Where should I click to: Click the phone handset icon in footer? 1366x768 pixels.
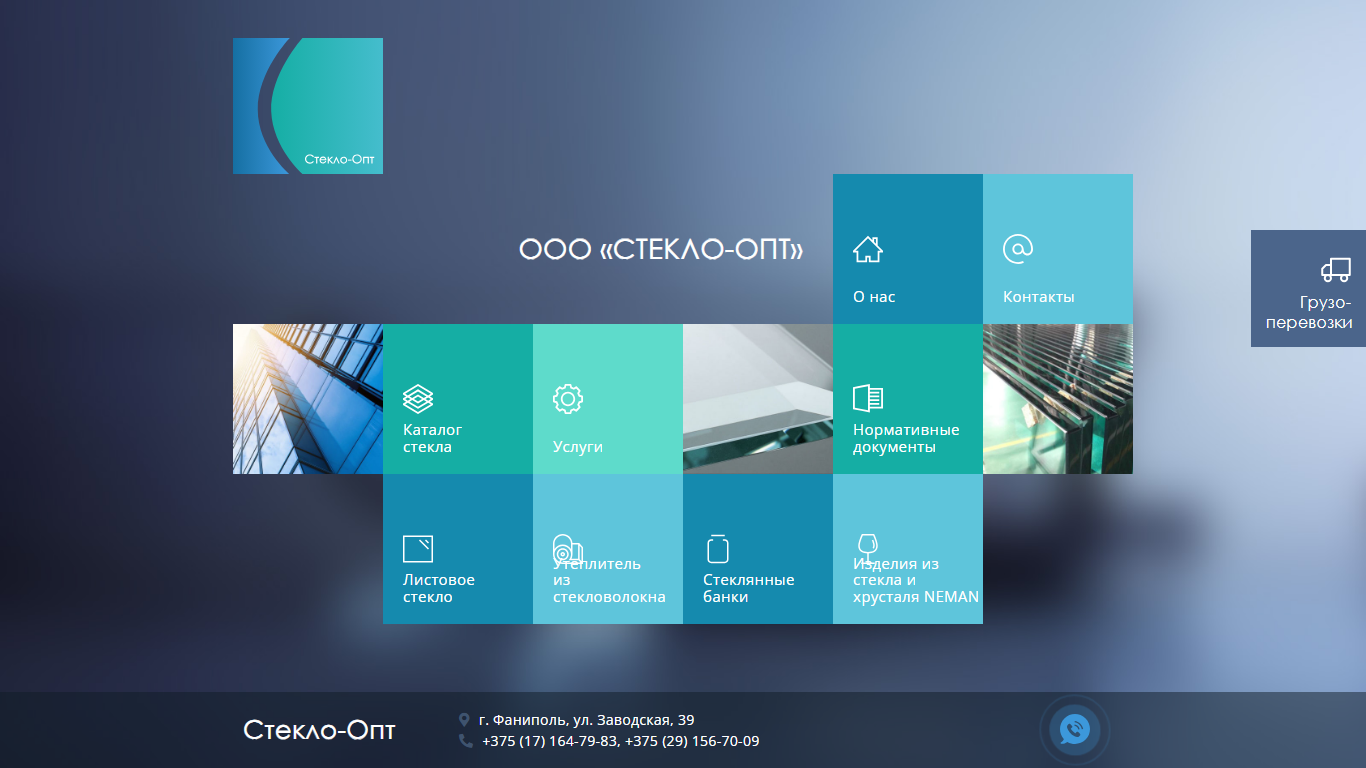[x=465, y=741]
